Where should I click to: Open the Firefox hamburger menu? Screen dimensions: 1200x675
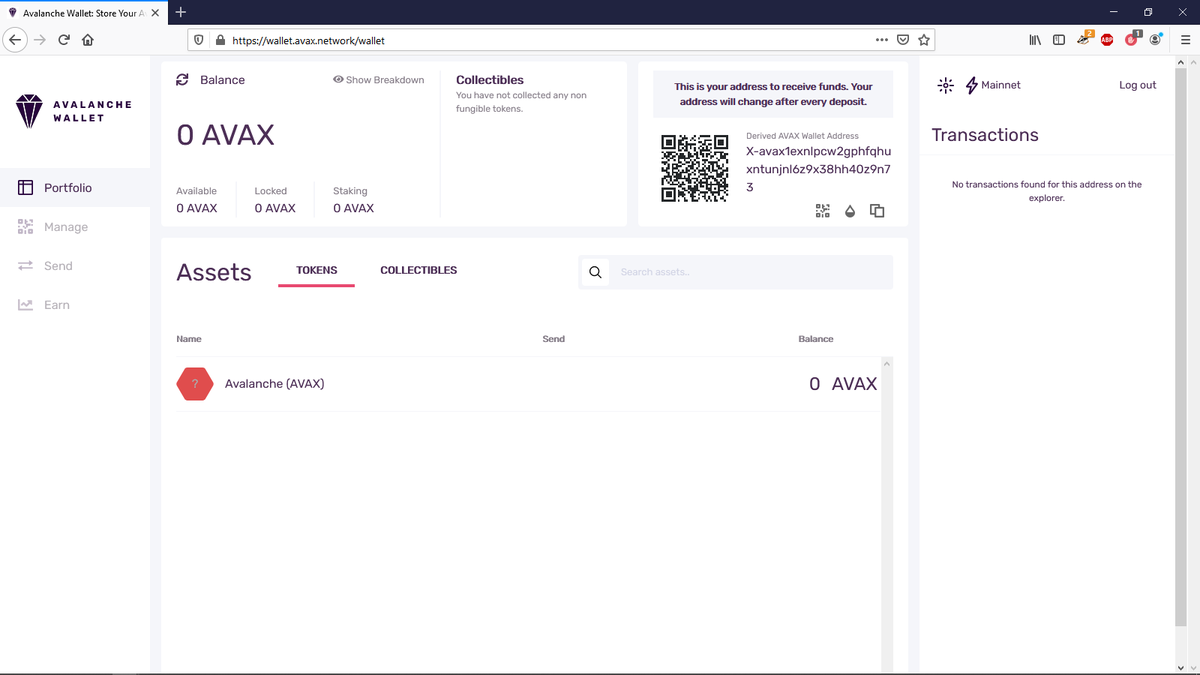click(1184, 40)
